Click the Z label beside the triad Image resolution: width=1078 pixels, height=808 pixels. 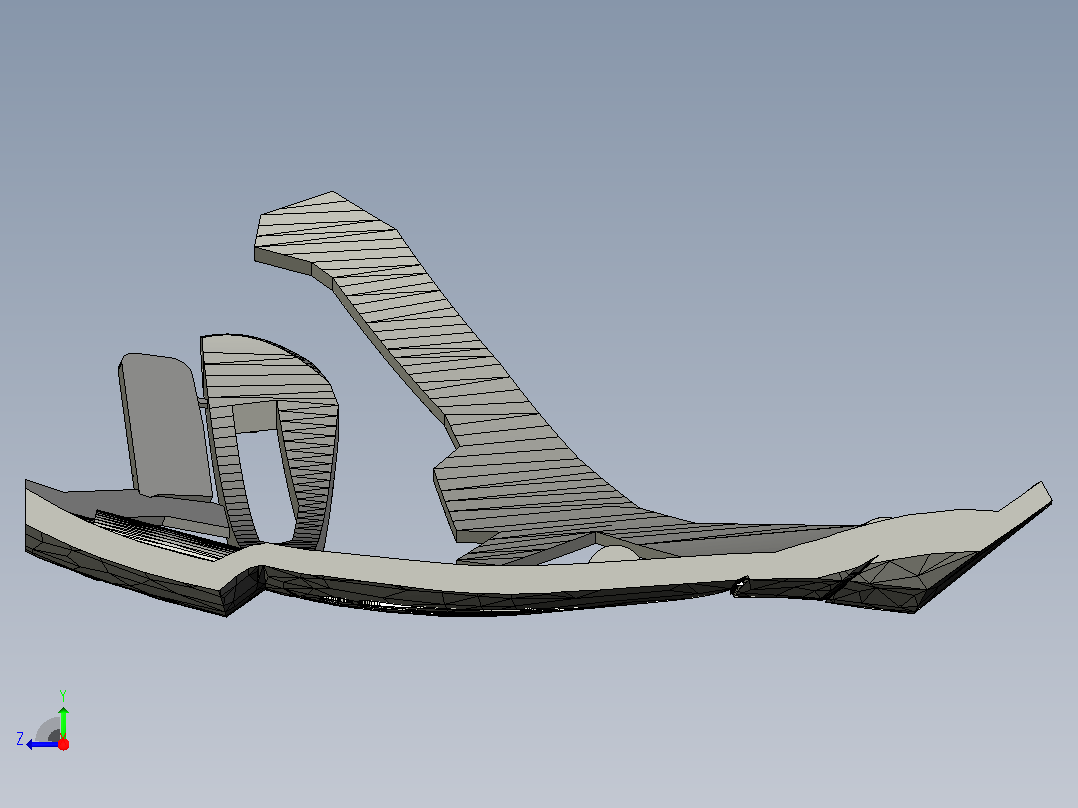pos(20,739)
